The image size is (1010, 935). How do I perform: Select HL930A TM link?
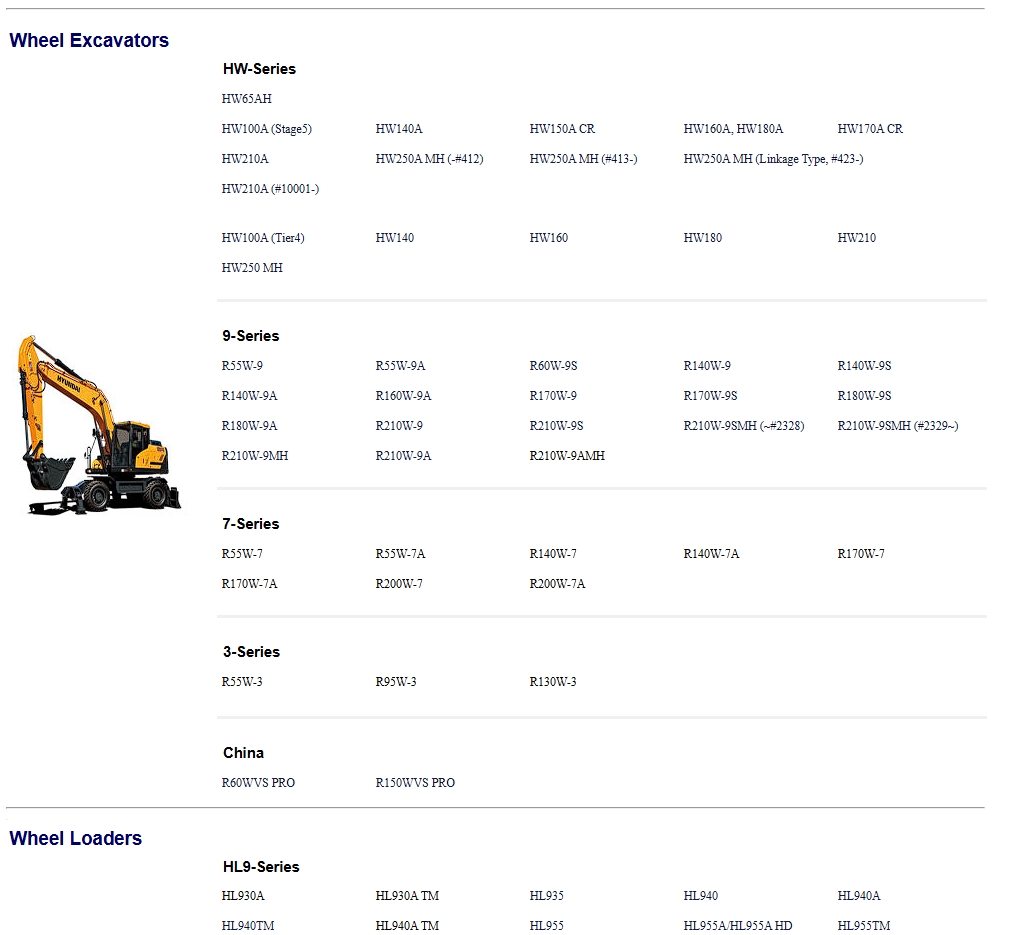point(407,896)
